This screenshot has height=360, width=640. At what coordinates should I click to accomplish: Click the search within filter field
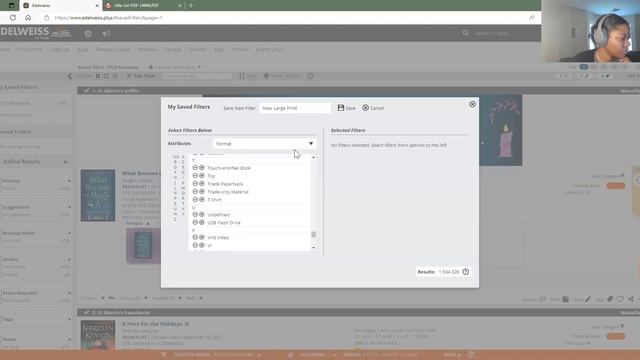click(197, 76)
